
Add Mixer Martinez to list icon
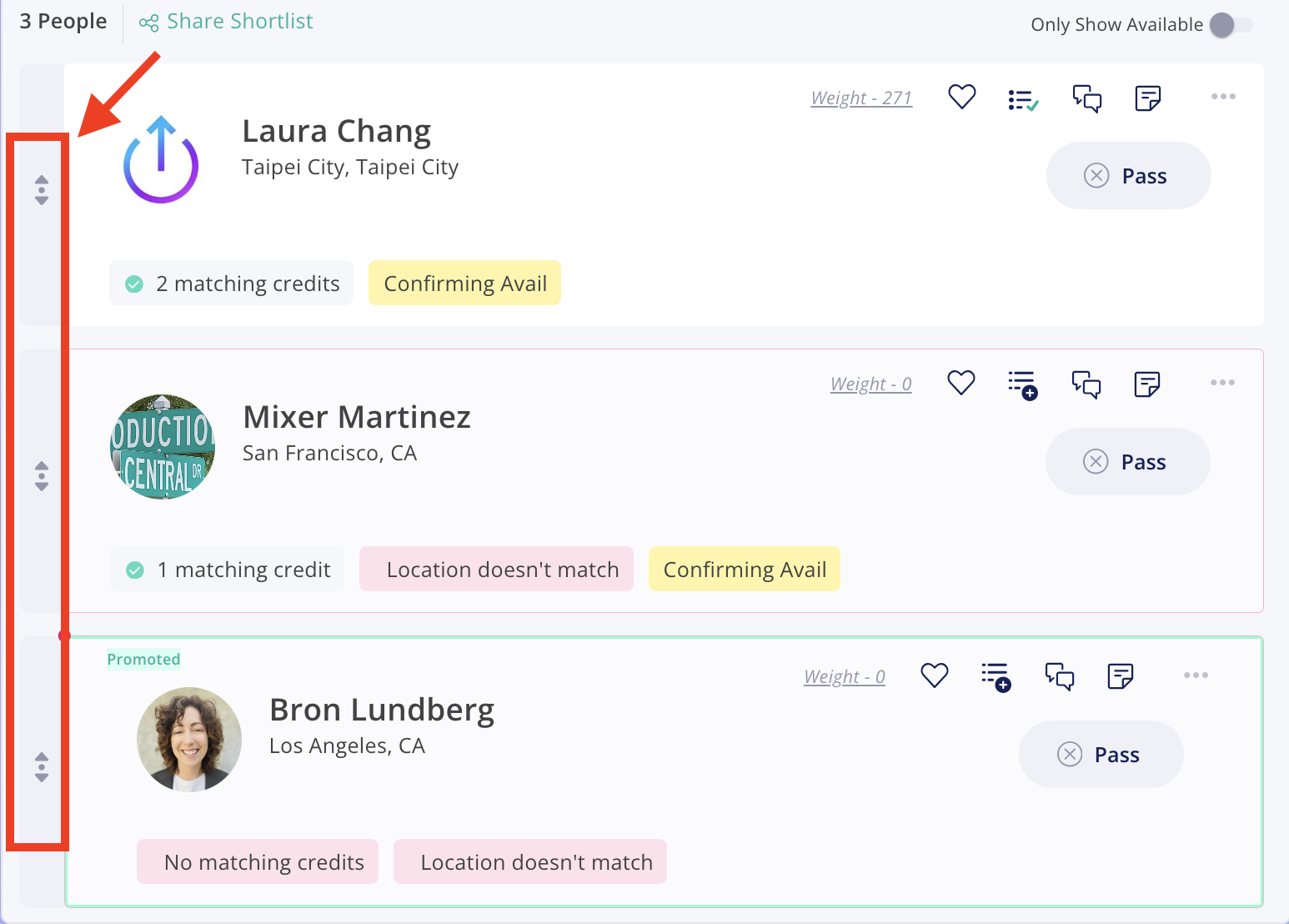[1023, 385]
